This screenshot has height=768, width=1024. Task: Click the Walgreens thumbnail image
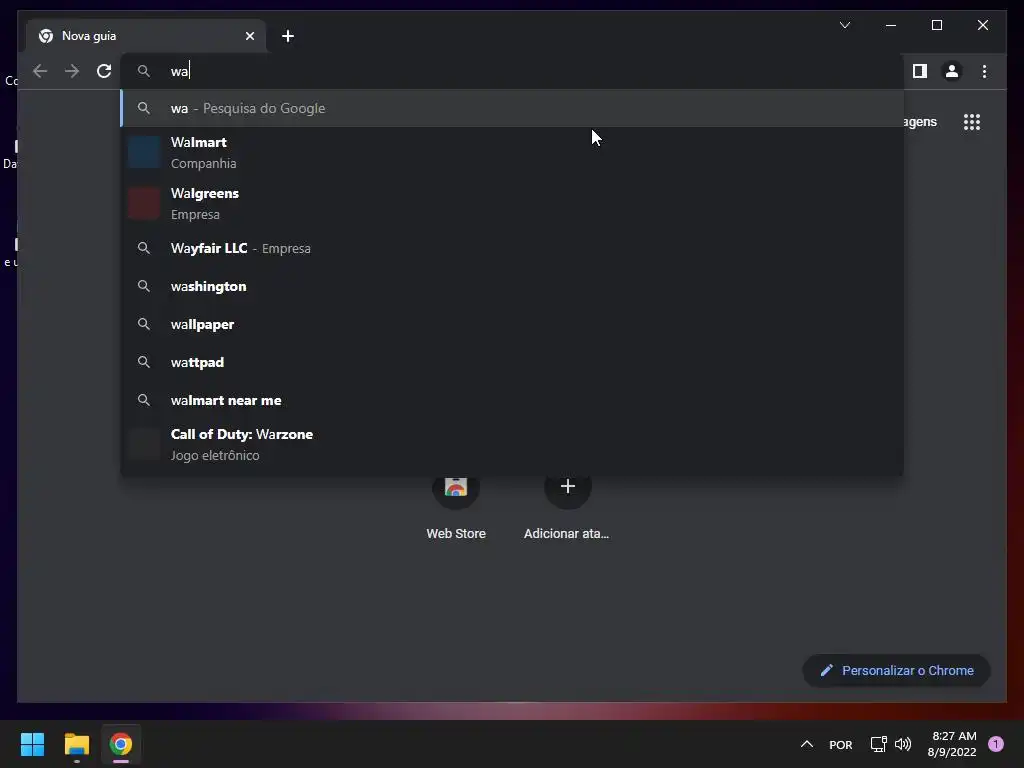tap(144, 204)
